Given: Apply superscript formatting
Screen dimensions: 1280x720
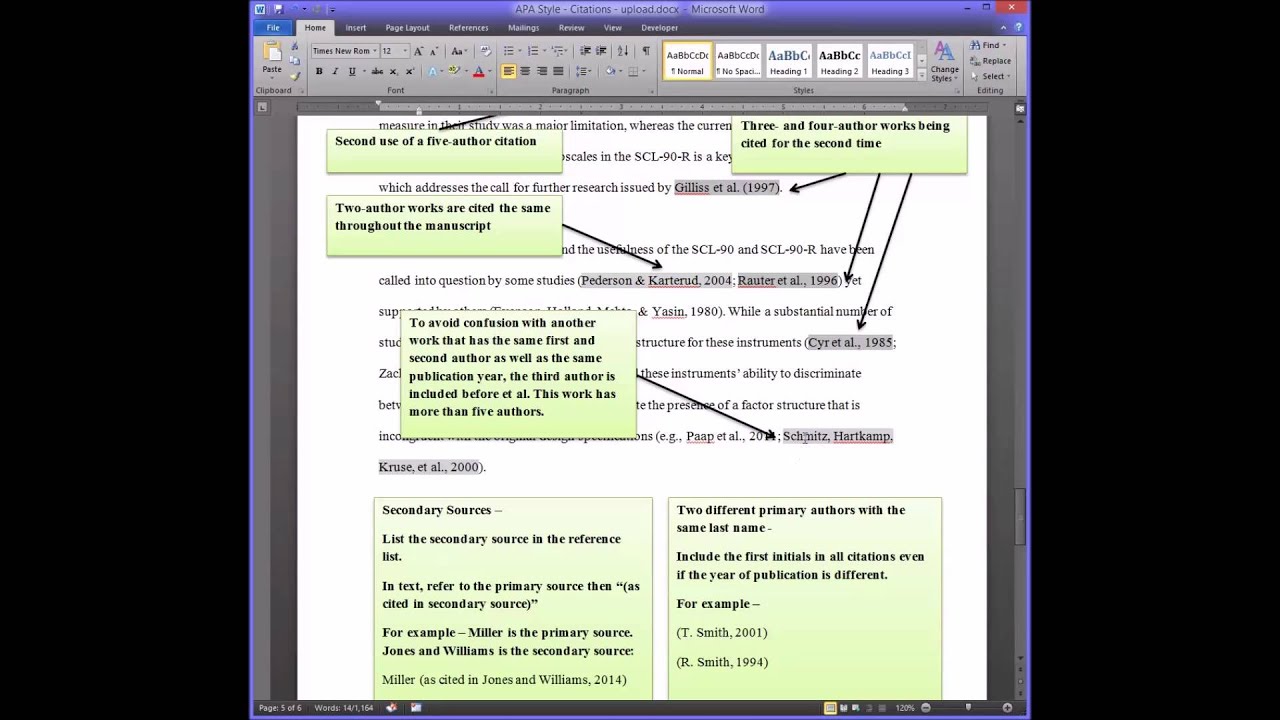Looking at the screenshot, I should pos(409,71).
